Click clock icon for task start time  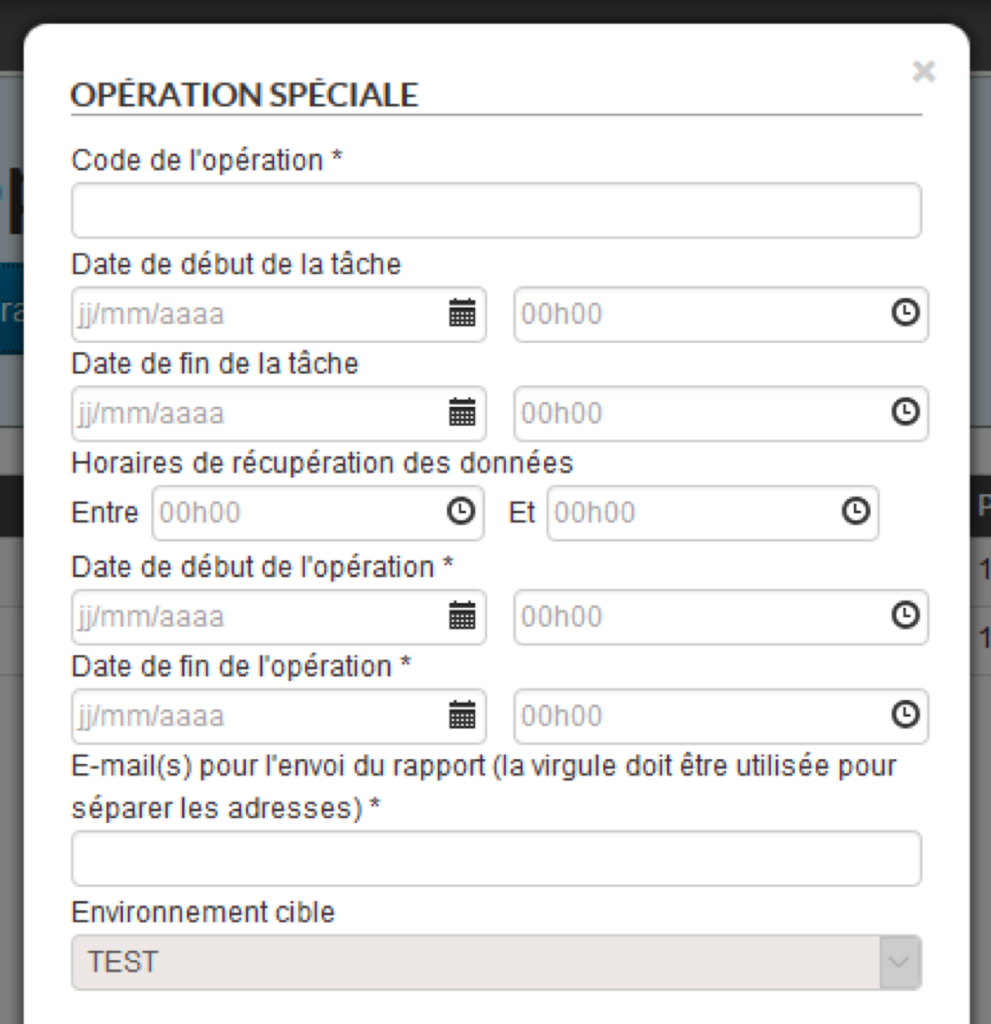click(x=904, y=314)
